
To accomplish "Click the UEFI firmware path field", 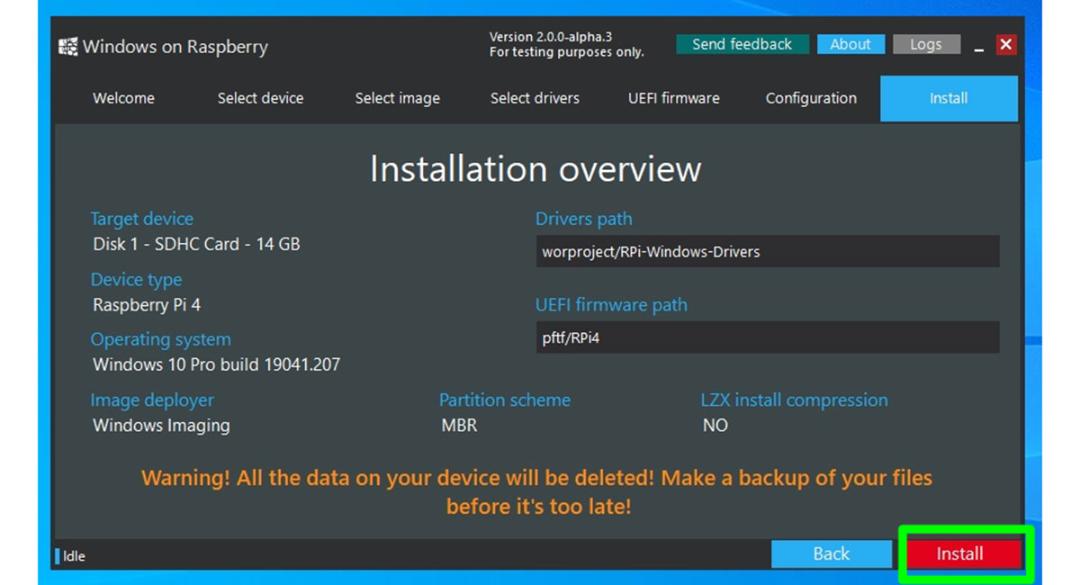I will [x=767, y=338].
